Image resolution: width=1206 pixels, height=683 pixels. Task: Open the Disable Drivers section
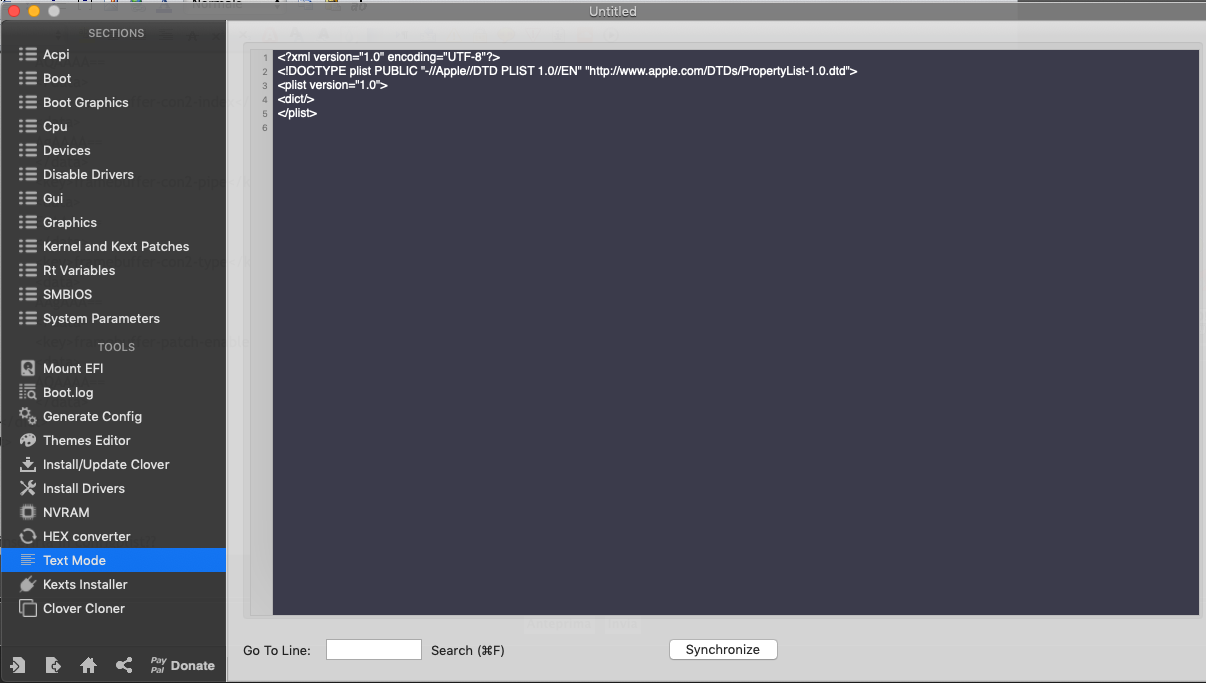pyautogui.click(x=113, y=174)
